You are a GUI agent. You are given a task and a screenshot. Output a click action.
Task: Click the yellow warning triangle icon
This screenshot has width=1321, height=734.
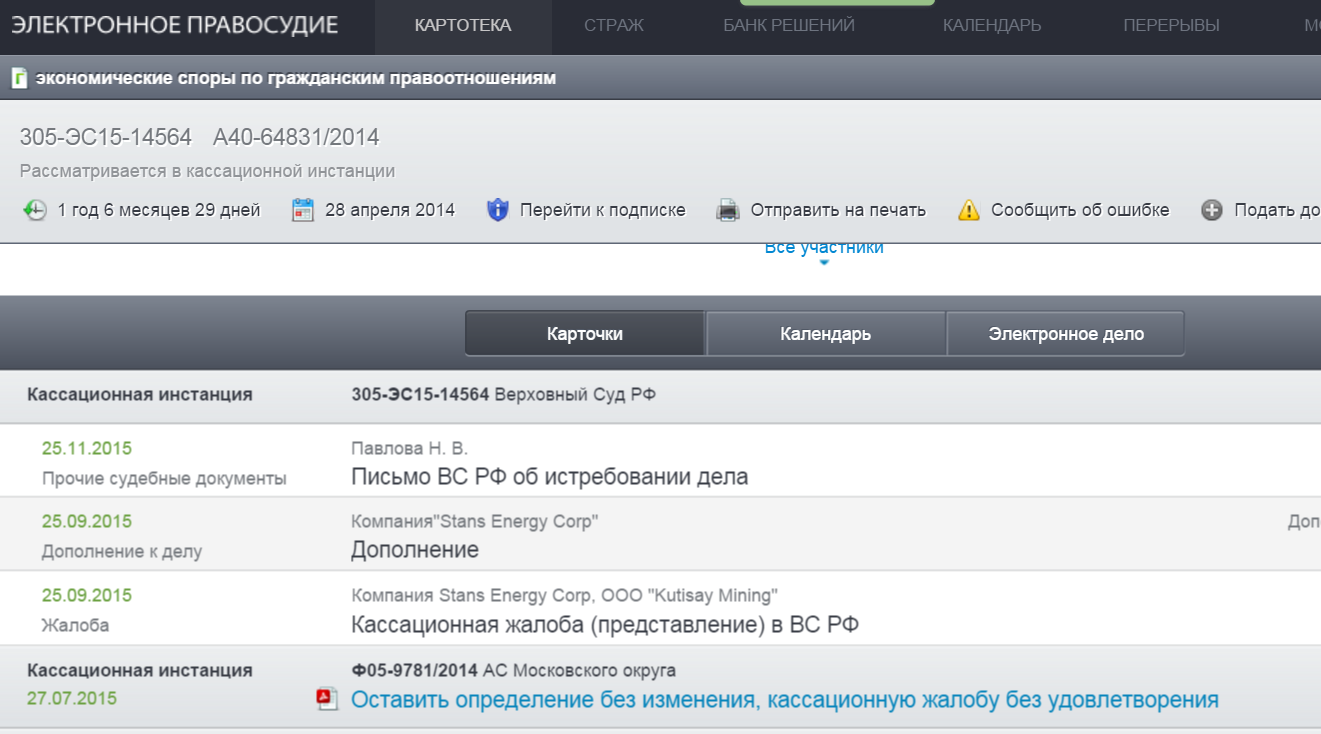coord(968,210)
